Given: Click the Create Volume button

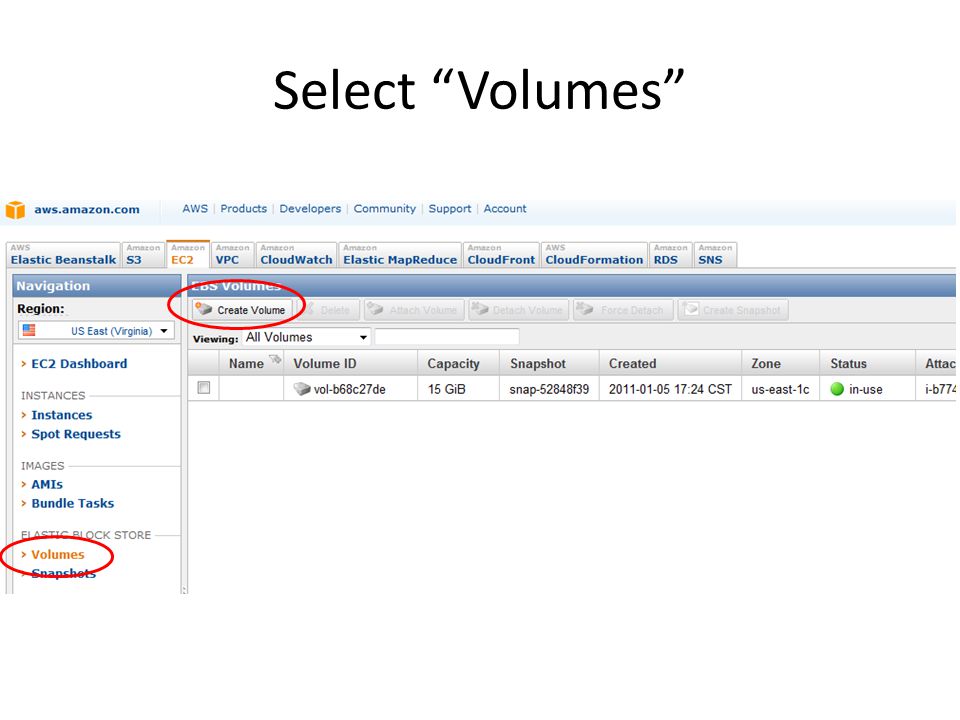Looking at the screenshot, I should click(242, 310).
